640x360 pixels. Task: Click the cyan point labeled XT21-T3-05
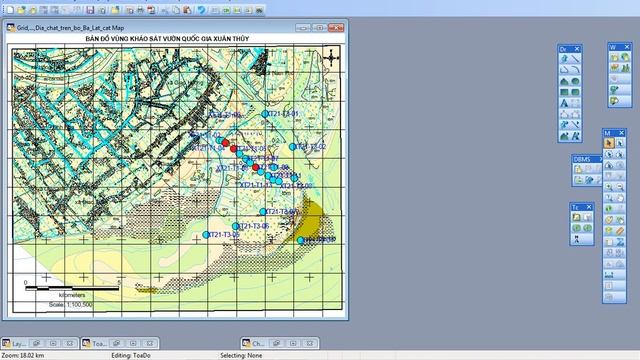pos(206,235)
